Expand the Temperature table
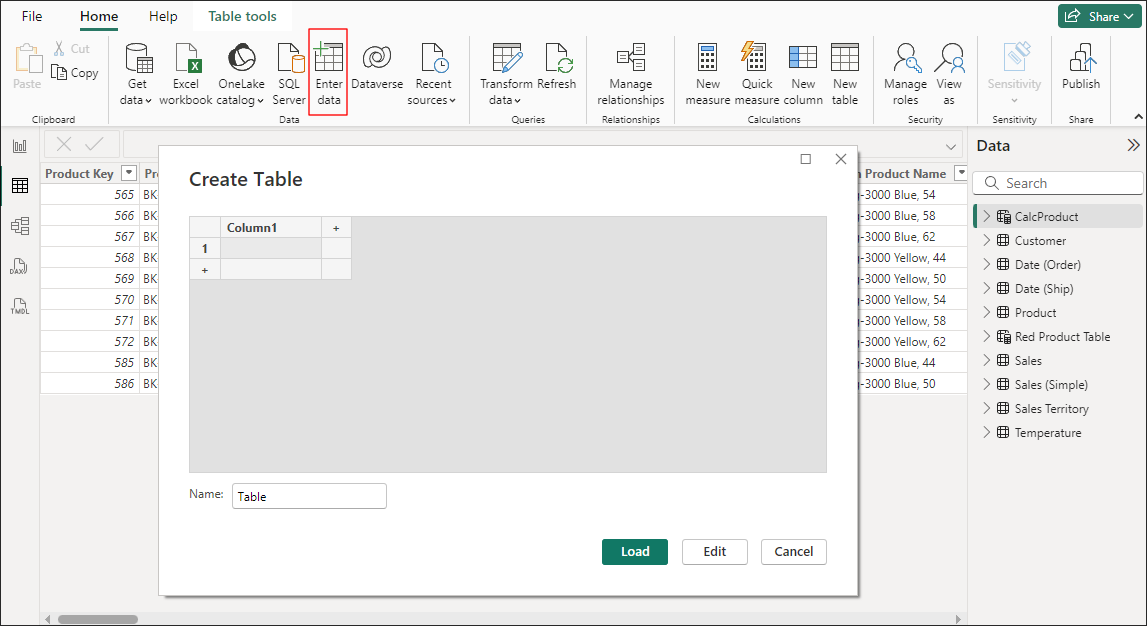This screenshot has width=1147, height=626. (x=986, y=432)
